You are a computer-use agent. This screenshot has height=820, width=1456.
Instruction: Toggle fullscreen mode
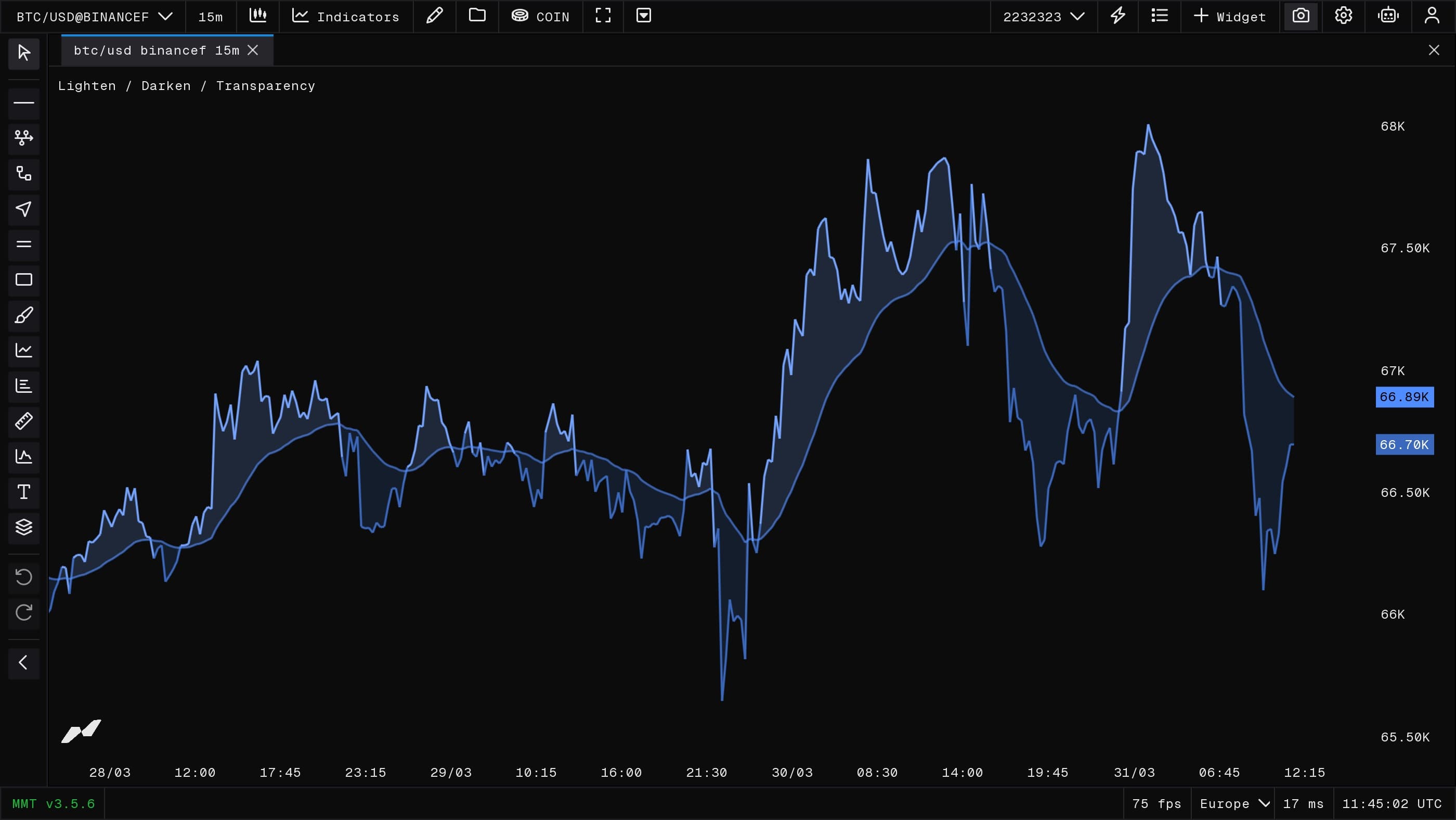[x=603, y=16]
